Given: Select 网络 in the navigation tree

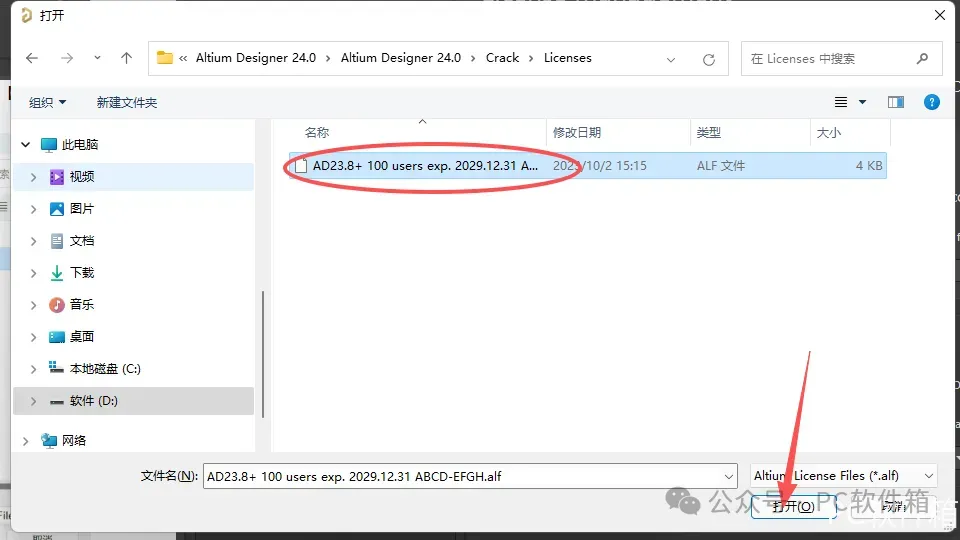Looking at the screenshot, I should click(x=73, y=440).
